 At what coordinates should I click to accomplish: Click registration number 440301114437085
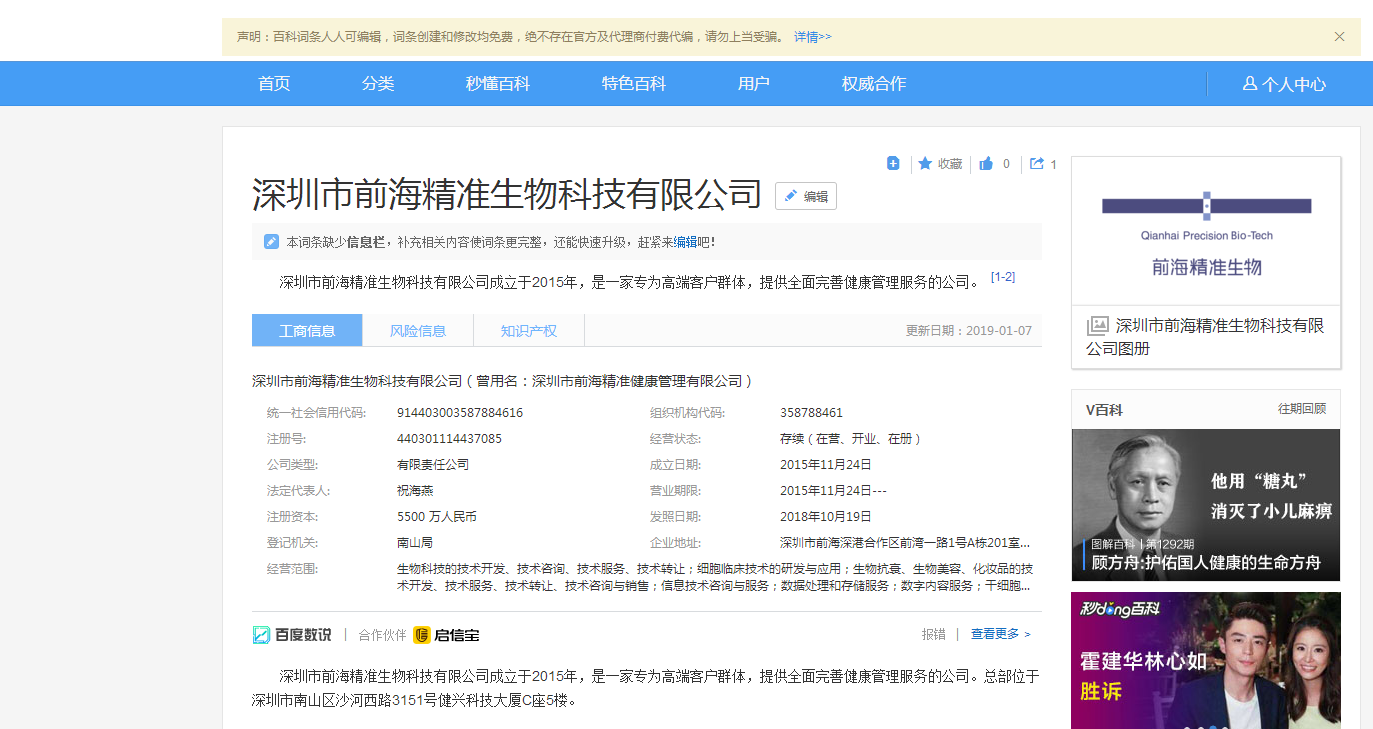tap(449, 439)
